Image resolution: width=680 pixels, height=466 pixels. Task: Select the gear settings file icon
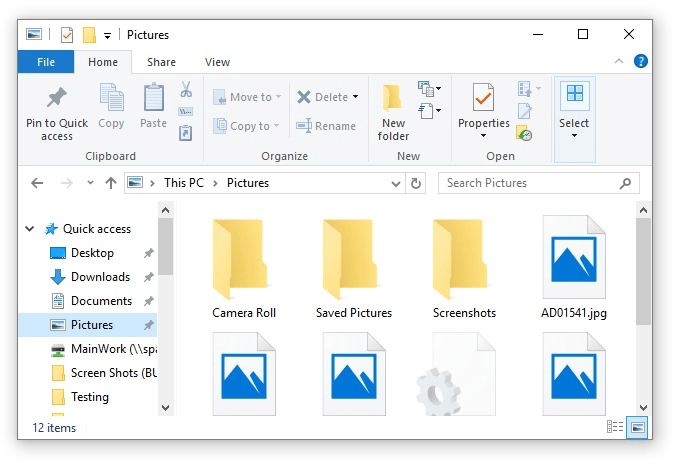tap(455, 375)
